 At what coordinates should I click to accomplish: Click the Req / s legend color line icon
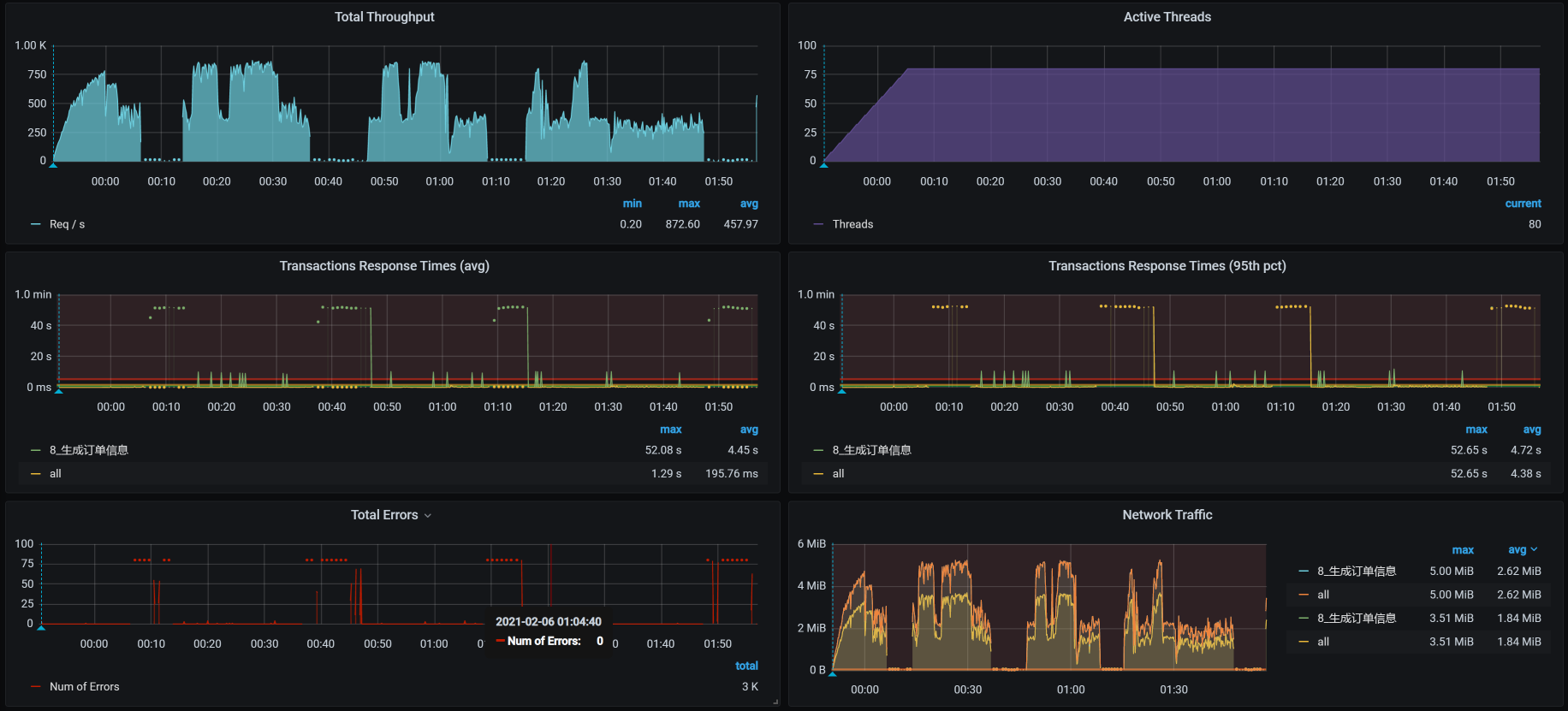pyautogui.click(x=35, y=224)
